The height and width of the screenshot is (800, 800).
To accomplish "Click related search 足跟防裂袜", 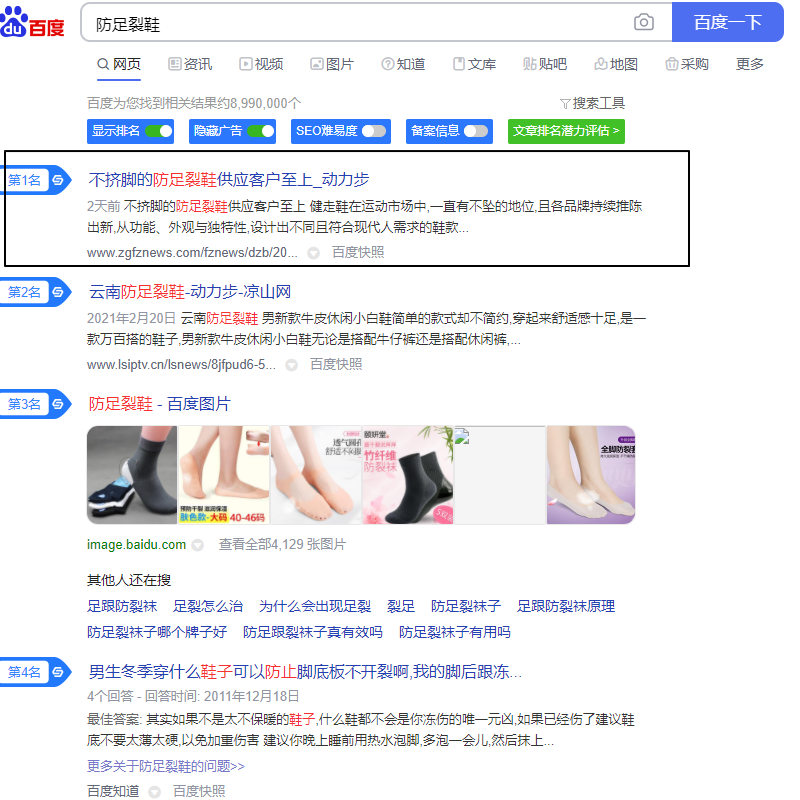I will (122, 606).
